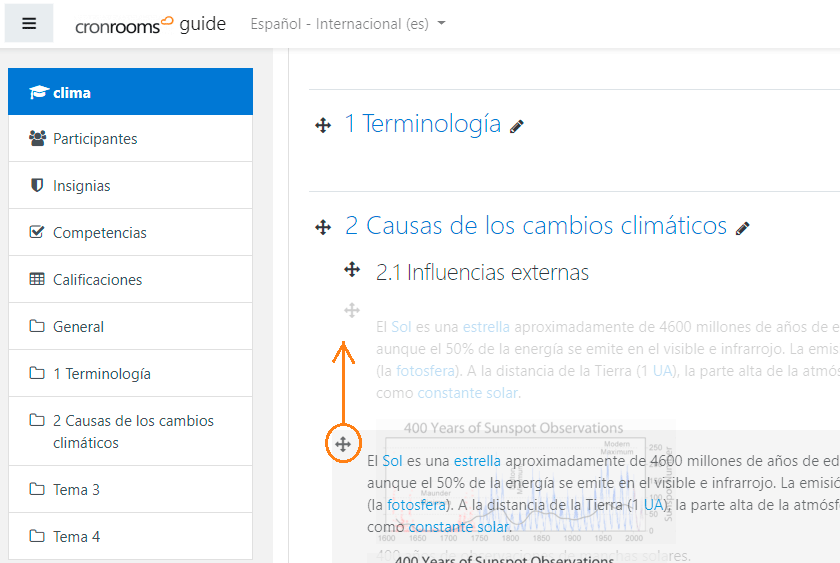Click the move handle beside 1 Terminología heading
This screenshot has height=563, width=840.
(x=323, y=126)
